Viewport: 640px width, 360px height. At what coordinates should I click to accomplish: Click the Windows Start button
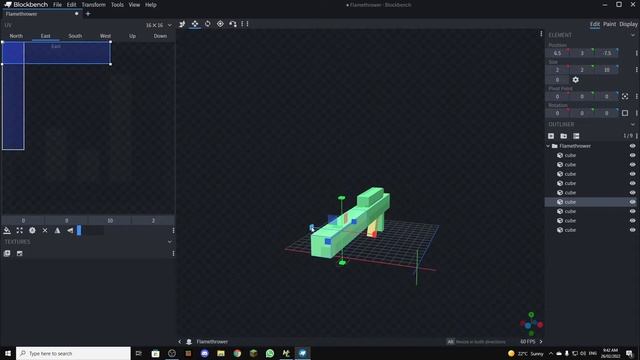(8, 353)
